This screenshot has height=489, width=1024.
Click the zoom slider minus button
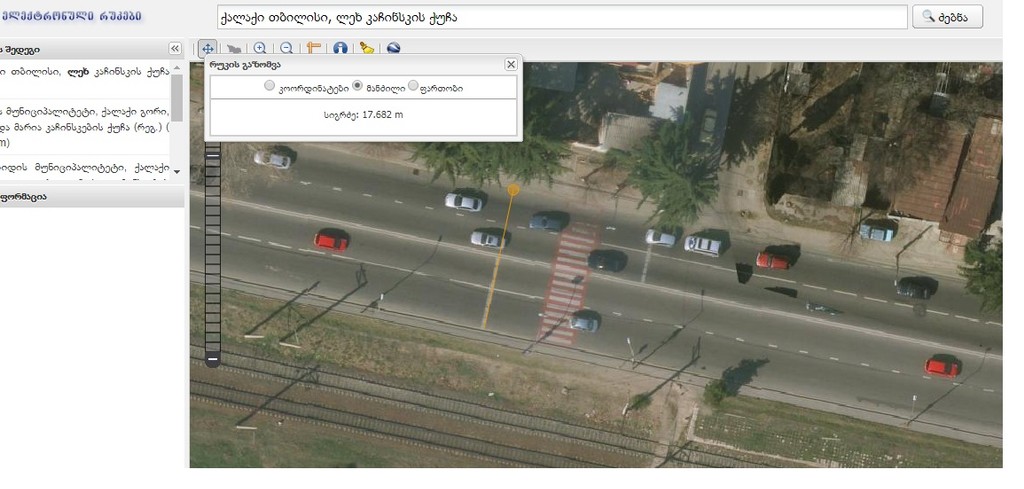[x=212, y=358]
